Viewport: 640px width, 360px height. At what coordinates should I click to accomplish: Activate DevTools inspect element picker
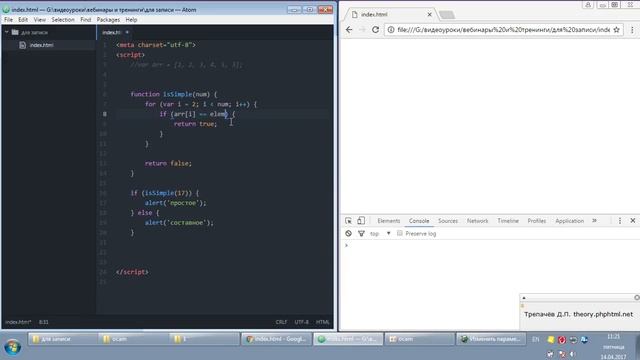pyautogui.click(x=348, y=221)
